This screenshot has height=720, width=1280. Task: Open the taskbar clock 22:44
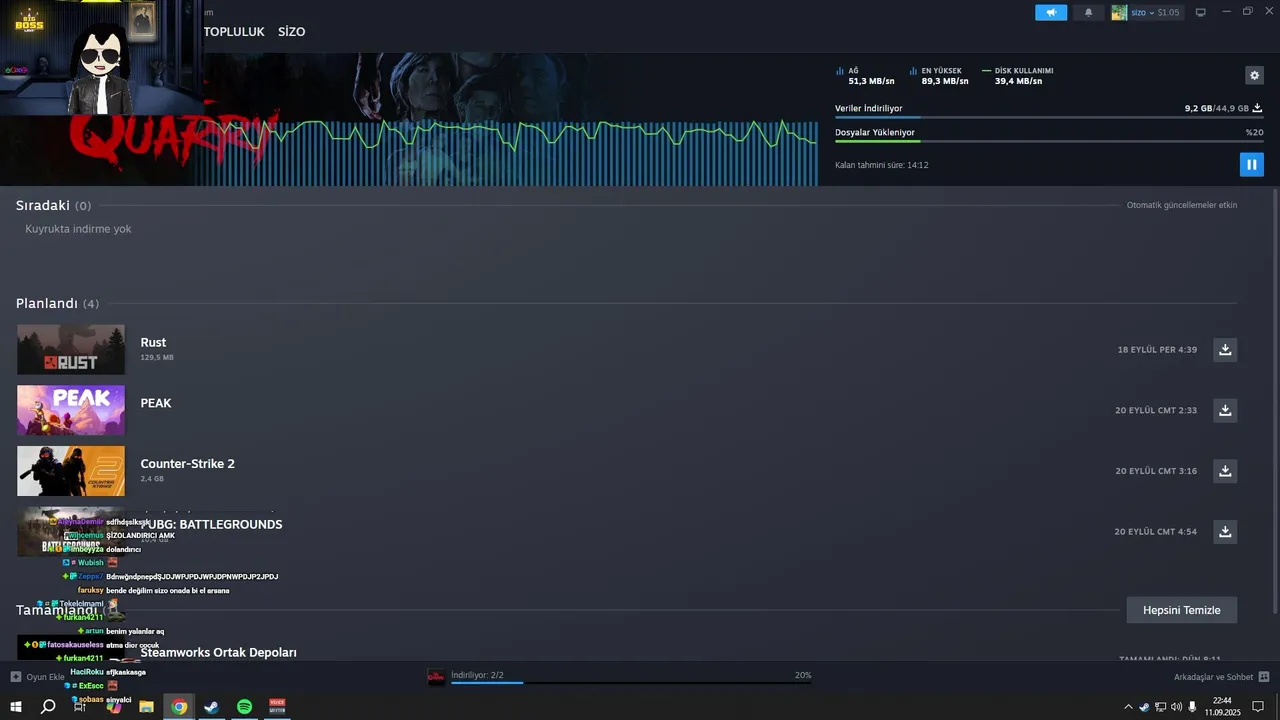[1222, 707]
